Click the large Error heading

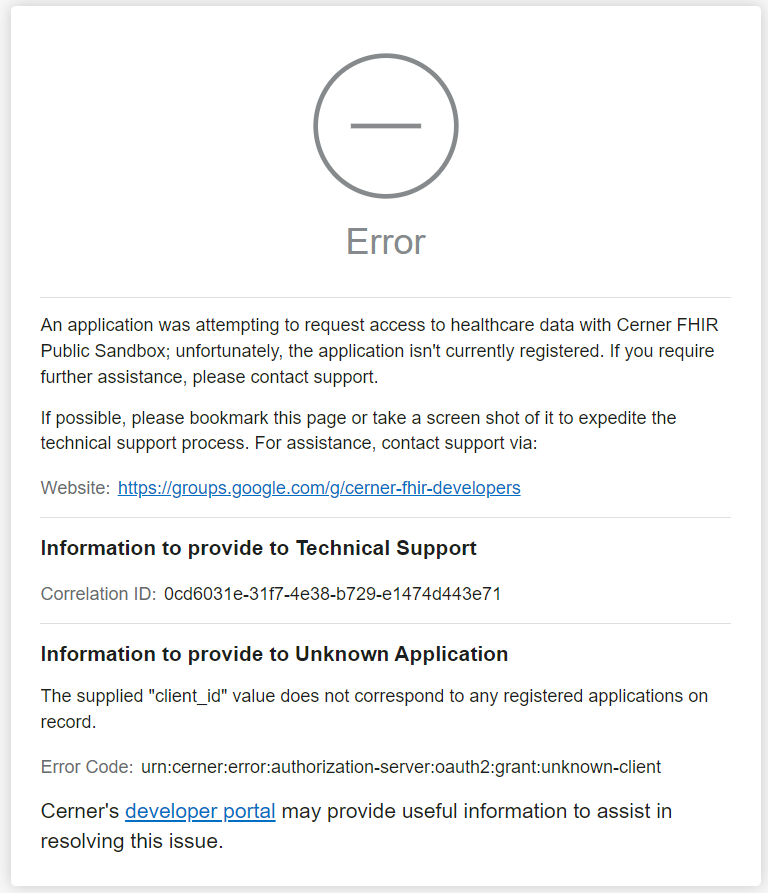coord(385,242)
